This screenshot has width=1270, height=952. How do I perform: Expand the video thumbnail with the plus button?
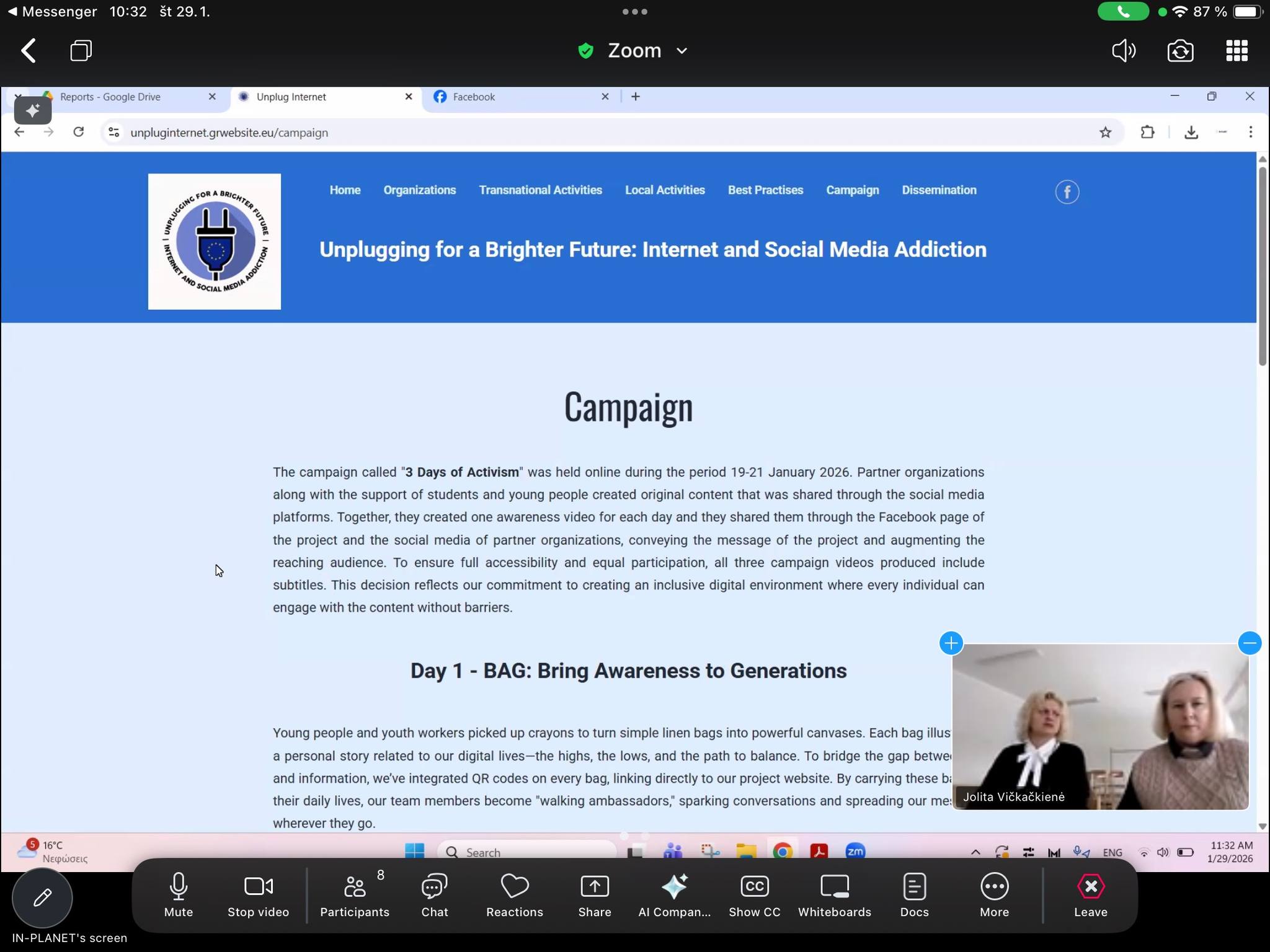click(951, 643)
